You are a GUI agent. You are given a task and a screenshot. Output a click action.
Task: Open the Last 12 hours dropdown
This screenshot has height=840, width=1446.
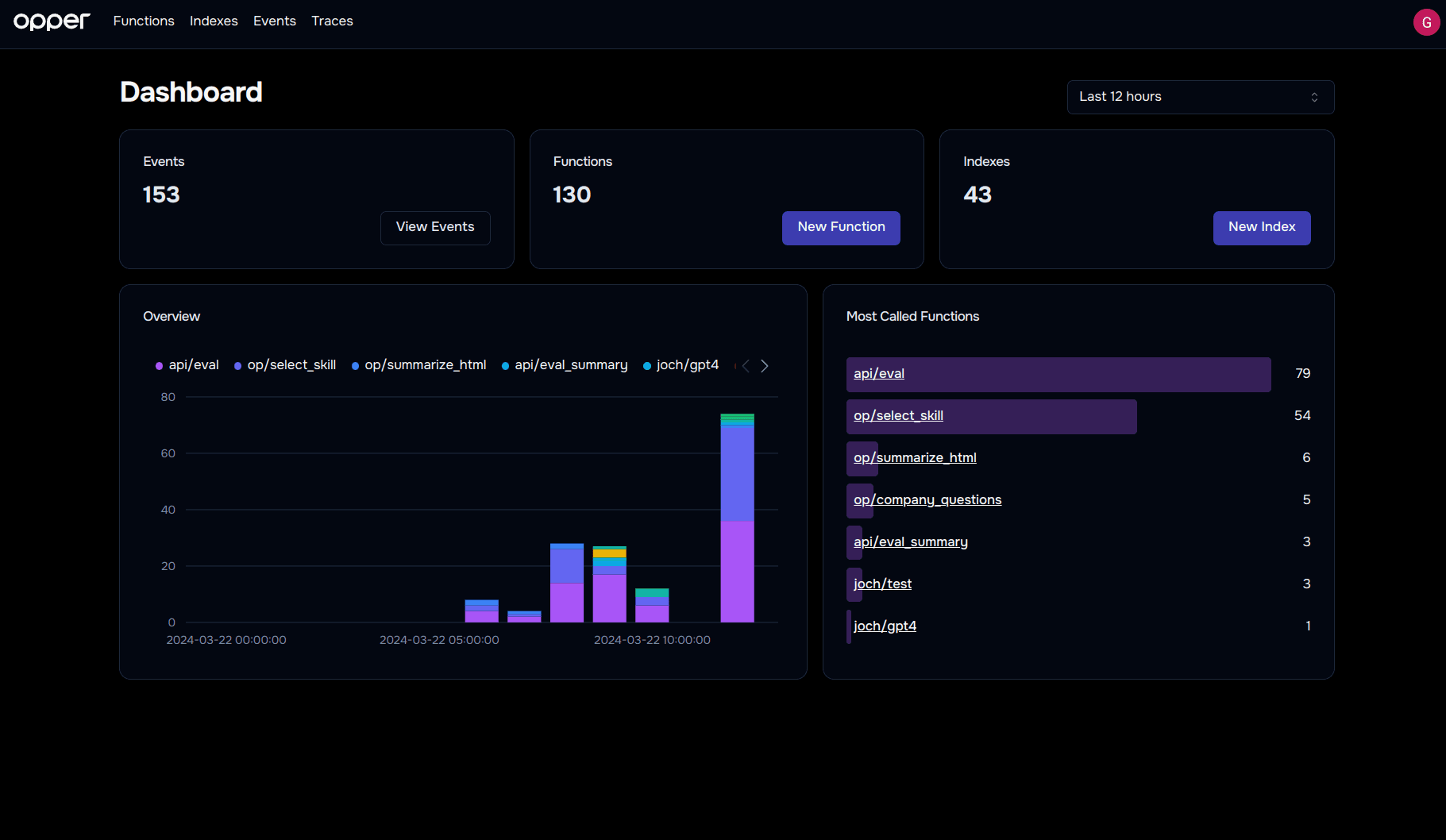1200,97
